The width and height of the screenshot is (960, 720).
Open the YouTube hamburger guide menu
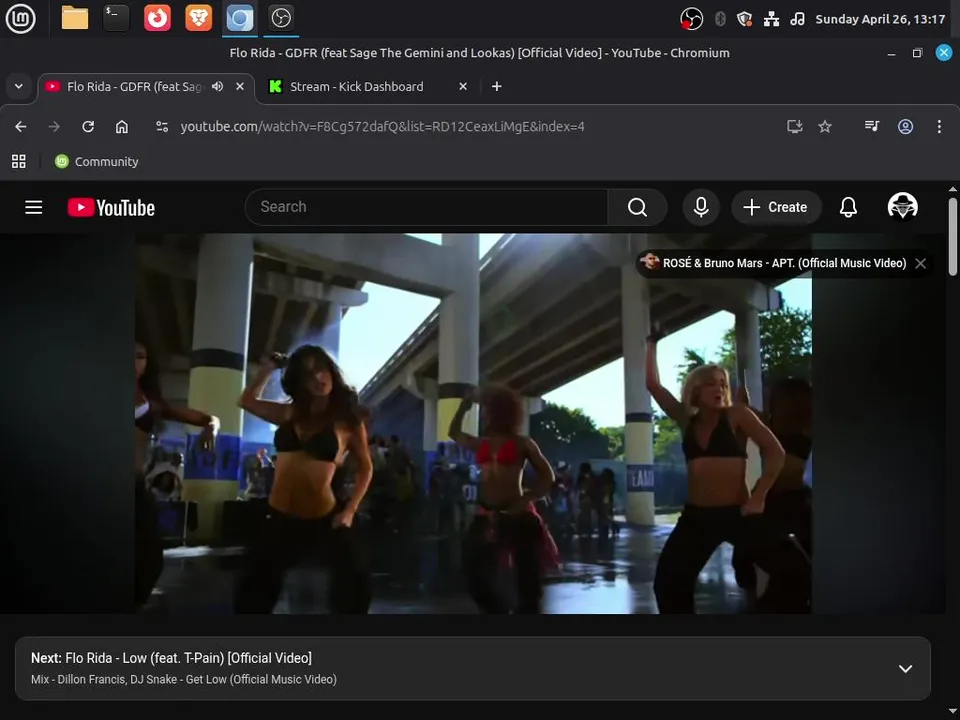point(34,208)
